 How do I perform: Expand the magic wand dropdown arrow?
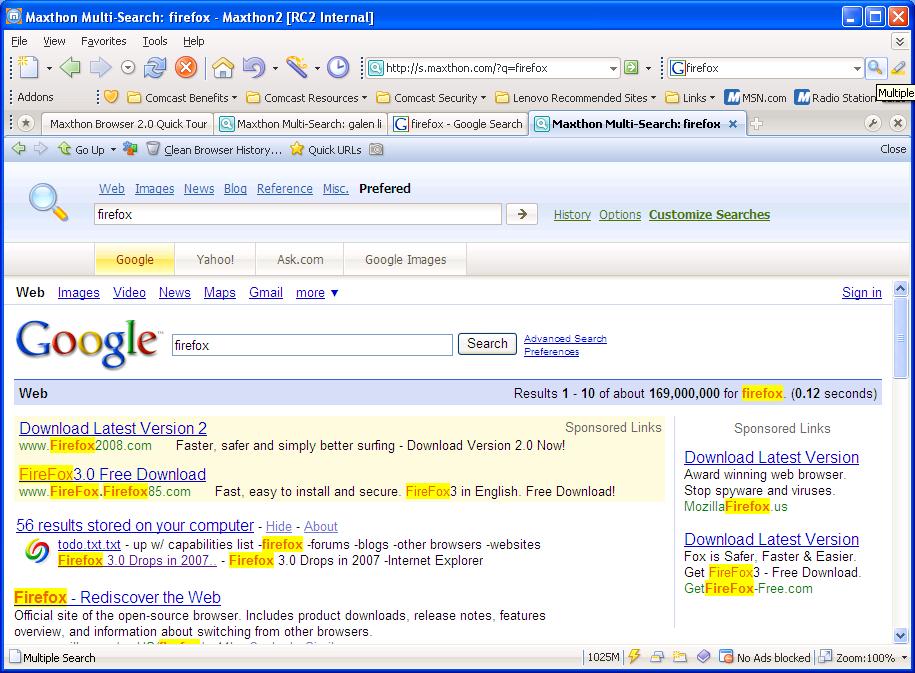tap(317, 68)
